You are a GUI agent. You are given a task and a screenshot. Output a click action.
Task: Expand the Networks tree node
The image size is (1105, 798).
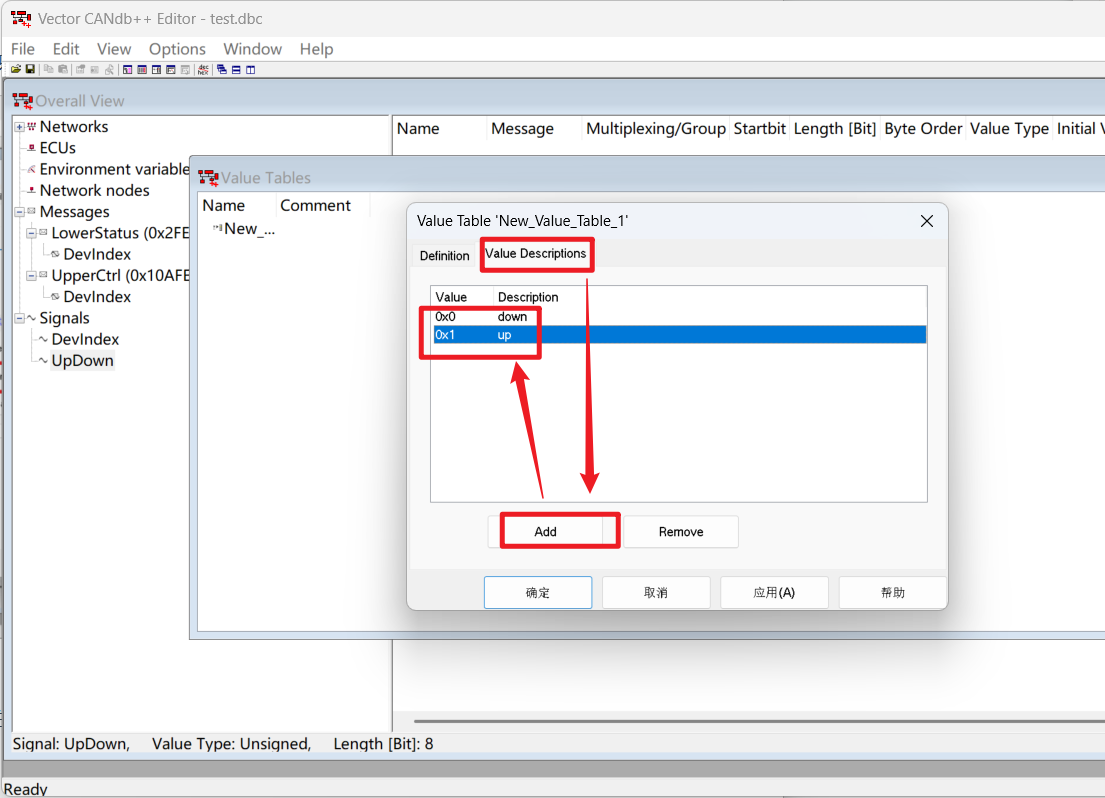click(19, 127)
